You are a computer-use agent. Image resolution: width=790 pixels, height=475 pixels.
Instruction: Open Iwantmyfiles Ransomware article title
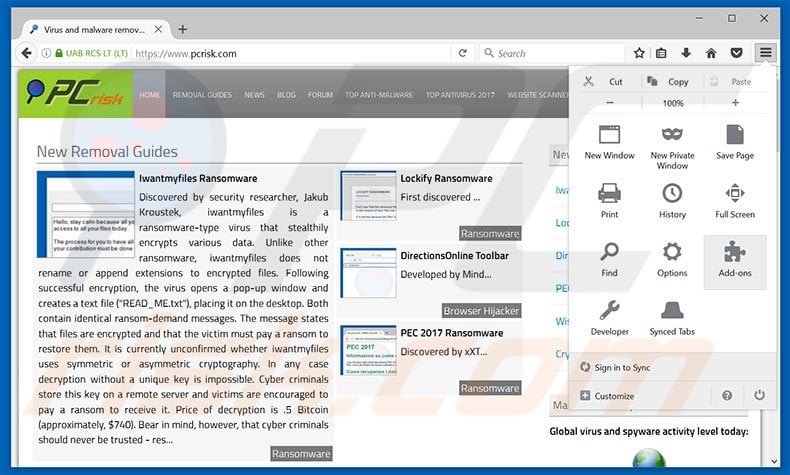(x=198, y=178)
